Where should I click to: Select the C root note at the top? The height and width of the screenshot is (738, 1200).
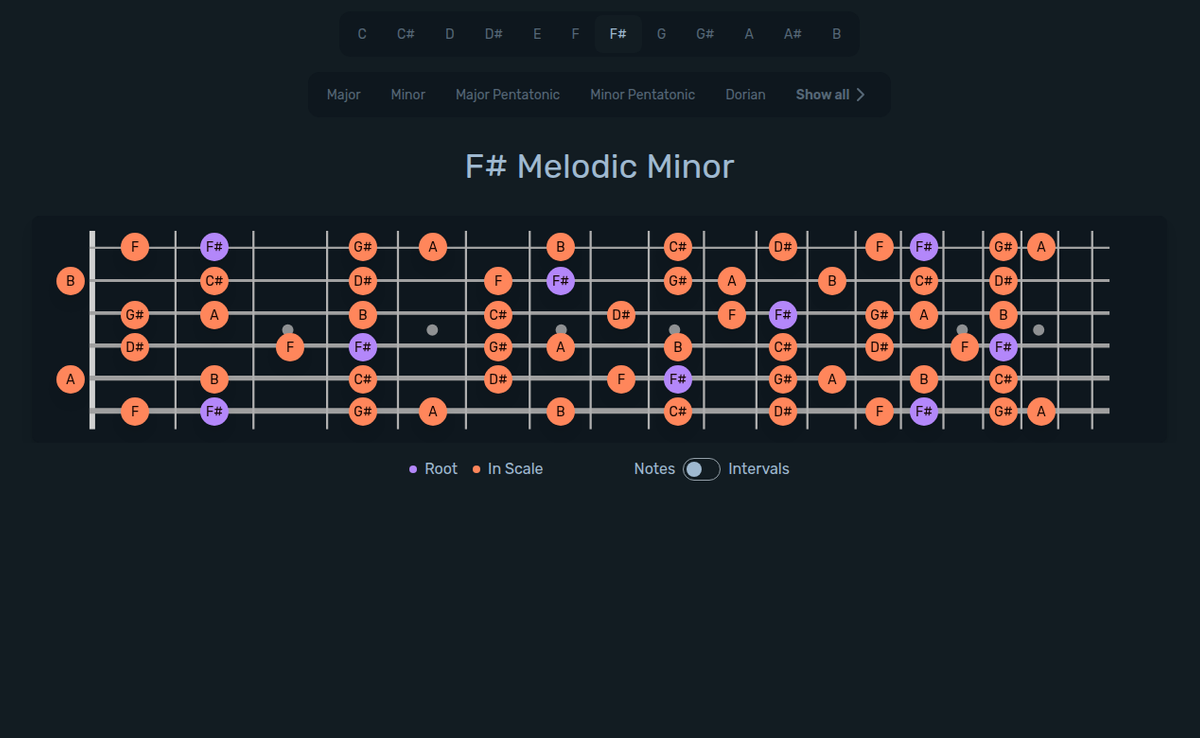(x=362, y=33)
